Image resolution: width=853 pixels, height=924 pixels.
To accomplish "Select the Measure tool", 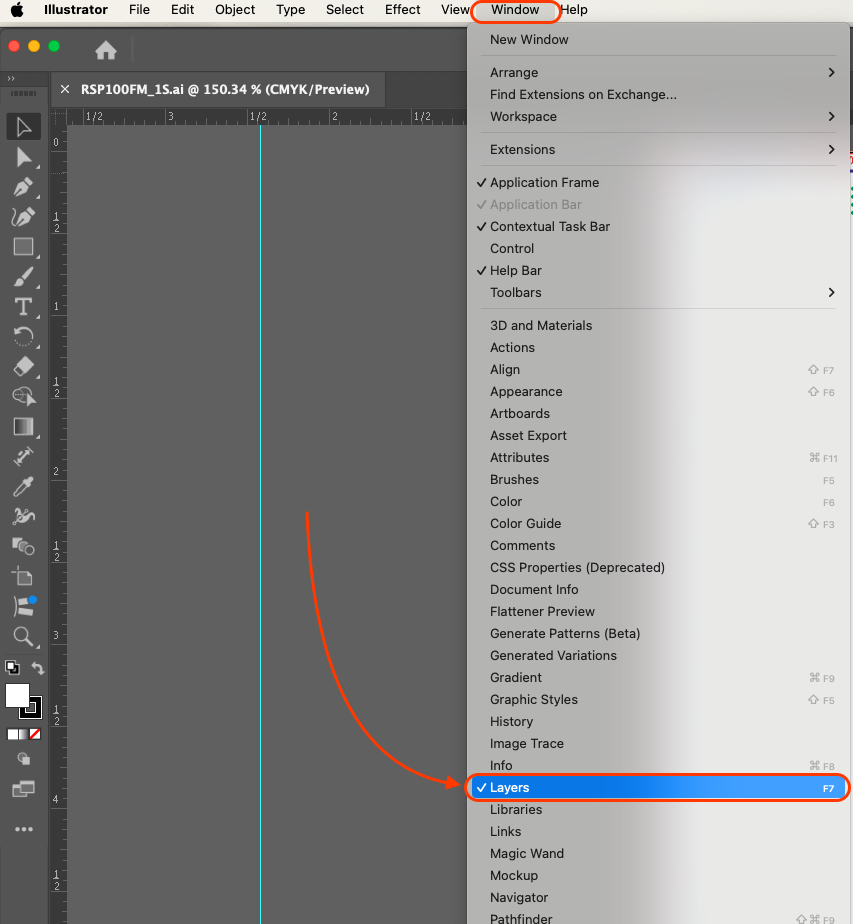I will point(24,457).
